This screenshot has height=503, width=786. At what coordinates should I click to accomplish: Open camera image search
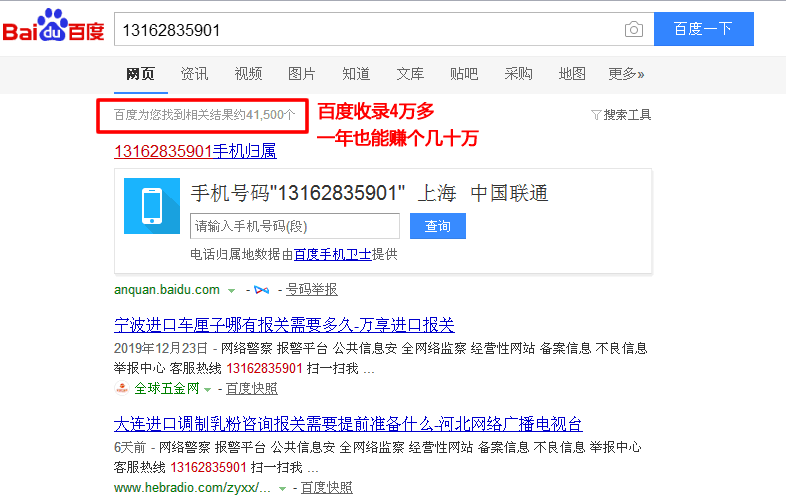point(633,30)
